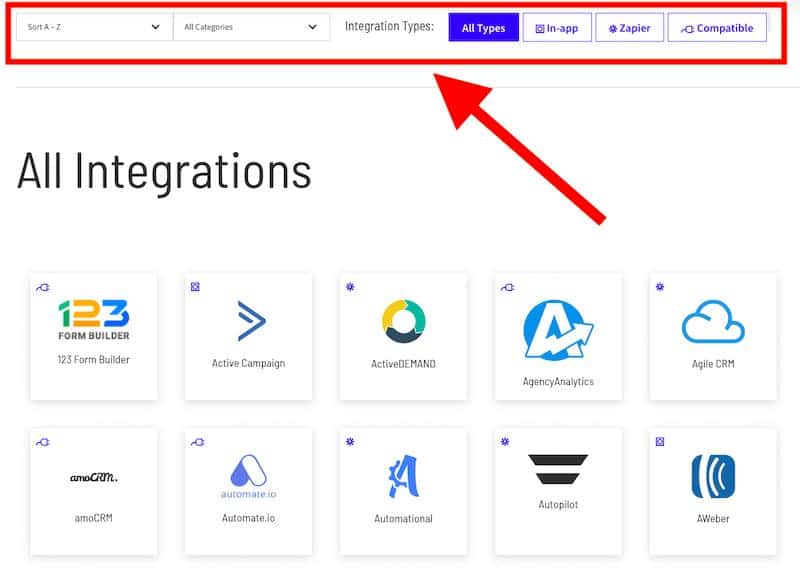Click Zapier icon on Agile CRM card
Image resolution: width=800 pixels, height=569 pixels.
pyautogui.click(x=660, y=287)
